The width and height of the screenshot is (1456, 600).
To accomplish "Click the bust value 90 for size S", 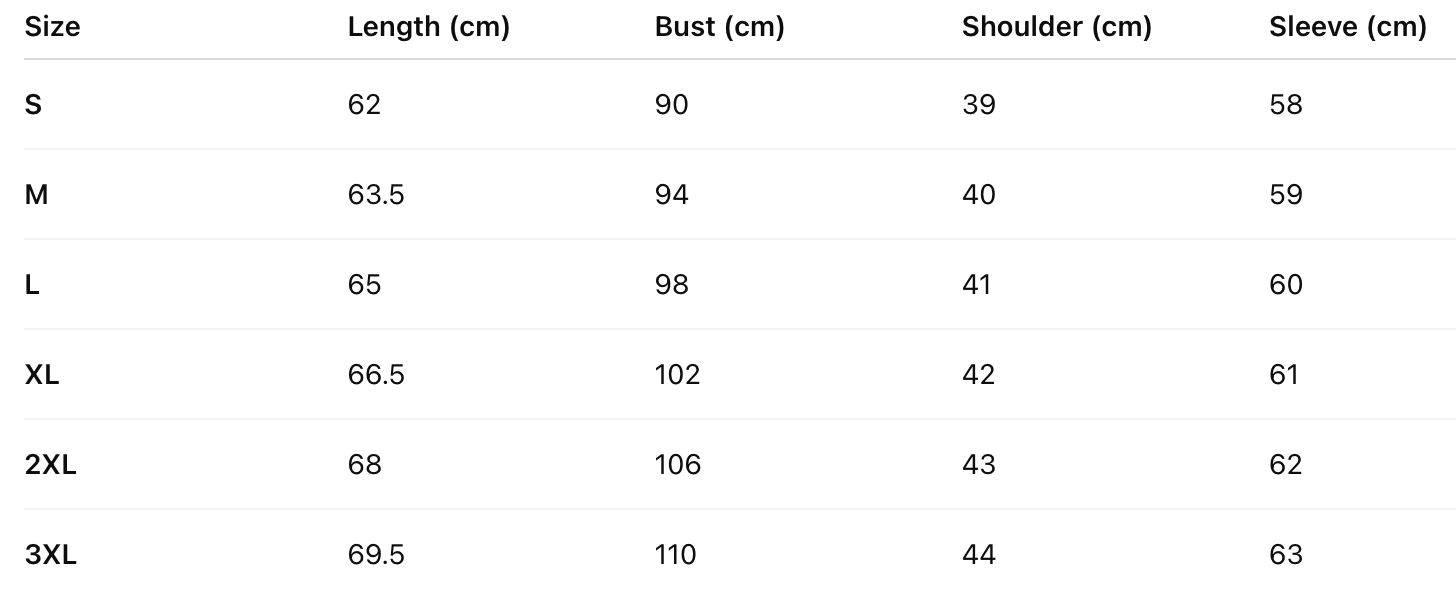I will pos(671,105).
